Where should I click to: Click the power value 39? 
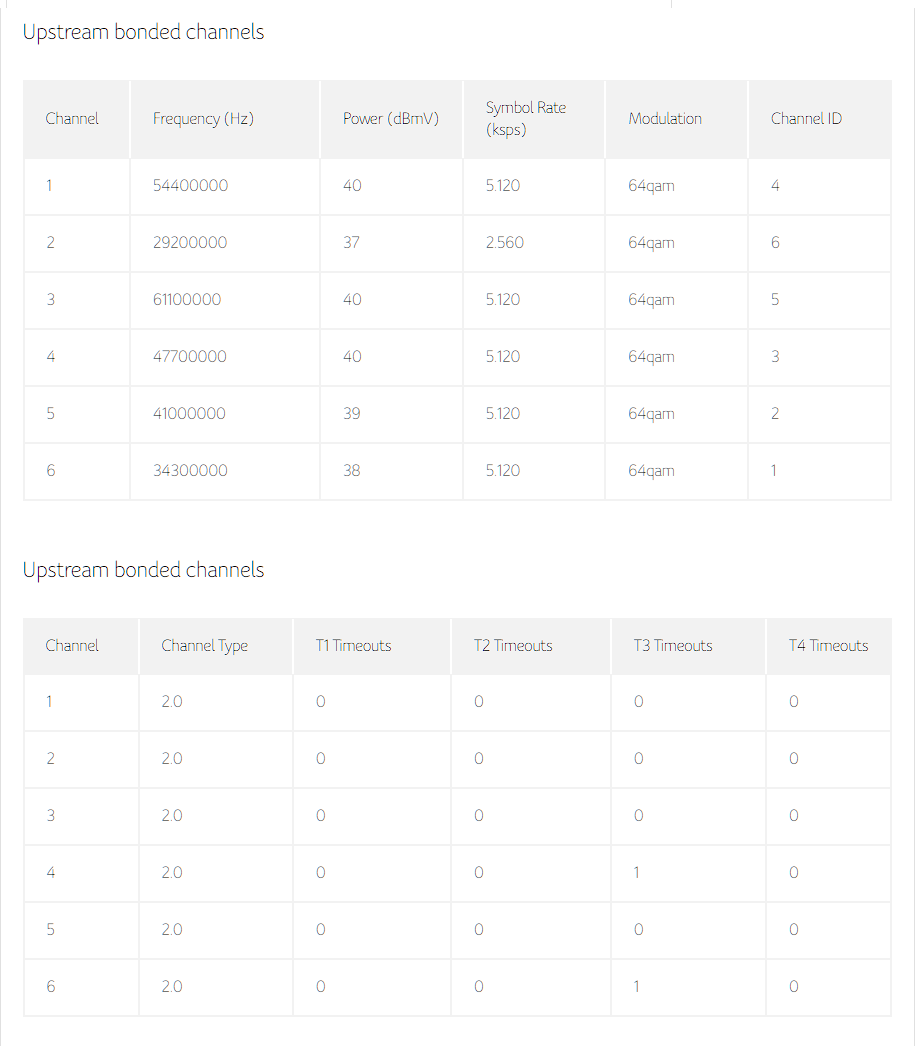pos(351,414)
